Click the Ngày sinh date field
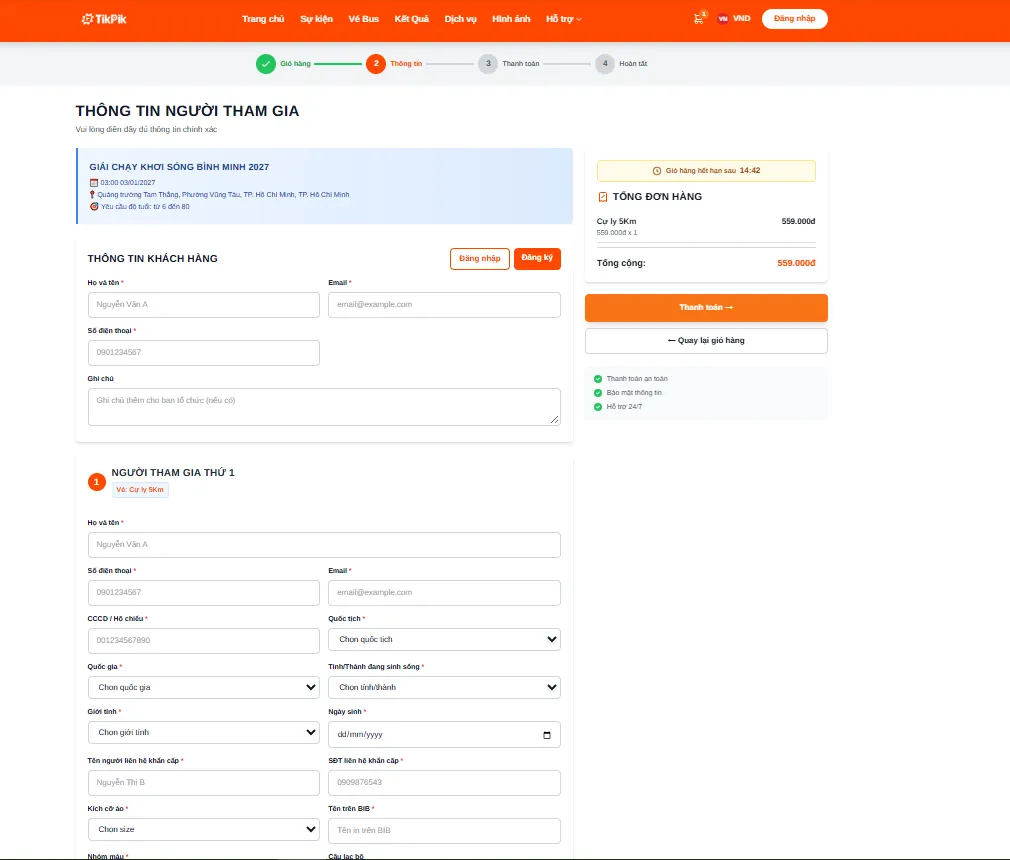The width and height of the screenshot is (1010, 860). 444,735
